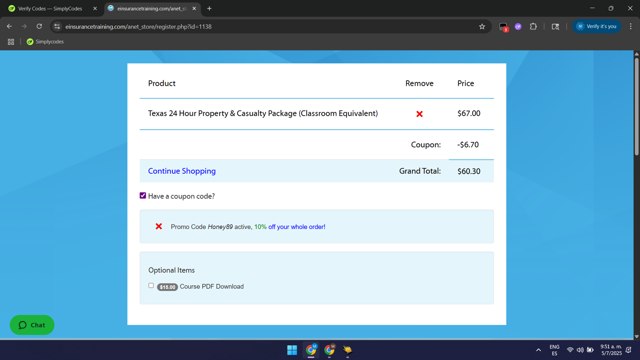The width and height of the screenshot is (640, 360).
Task: Close the Verify Codes SimplyCodes tab
Action: (95, 9)
